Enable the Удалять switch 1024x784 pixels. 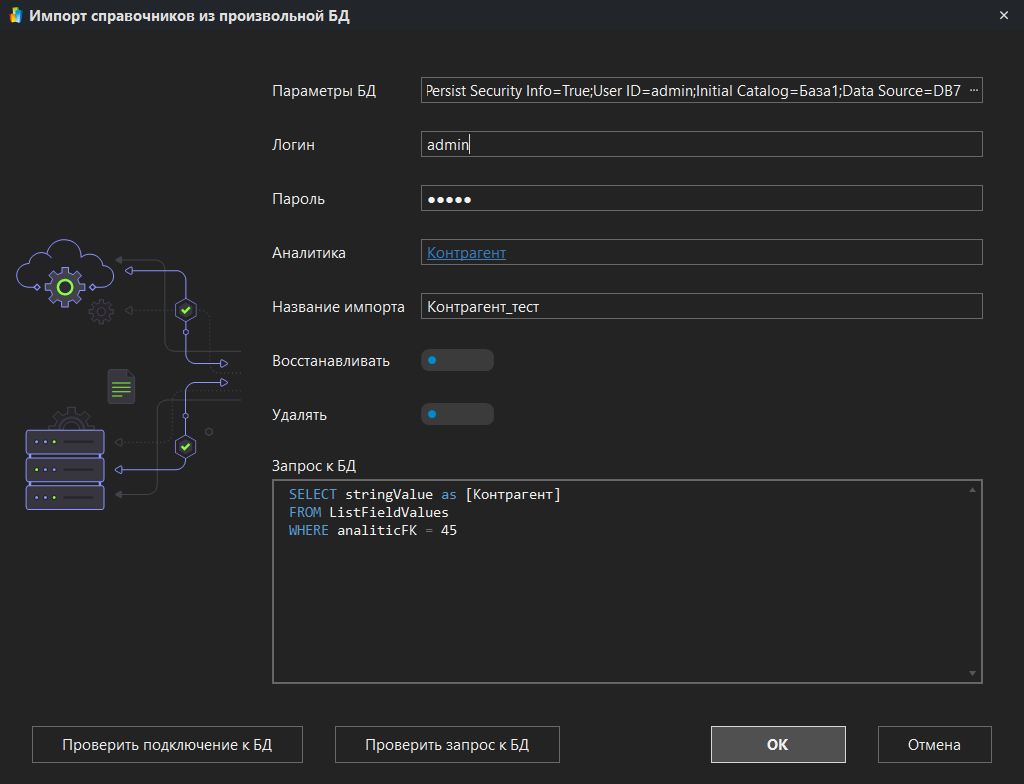point(457,414)
